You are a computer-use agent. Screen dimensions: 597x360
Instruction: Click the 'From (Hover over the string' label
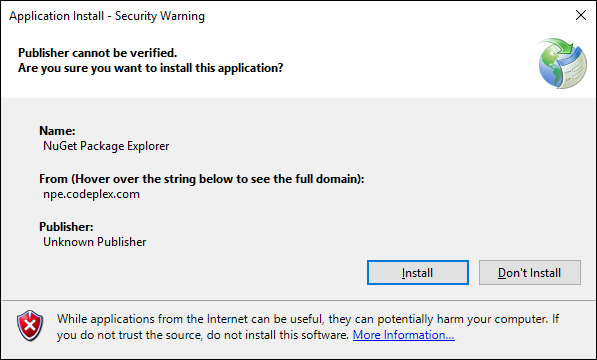point(202,179)
